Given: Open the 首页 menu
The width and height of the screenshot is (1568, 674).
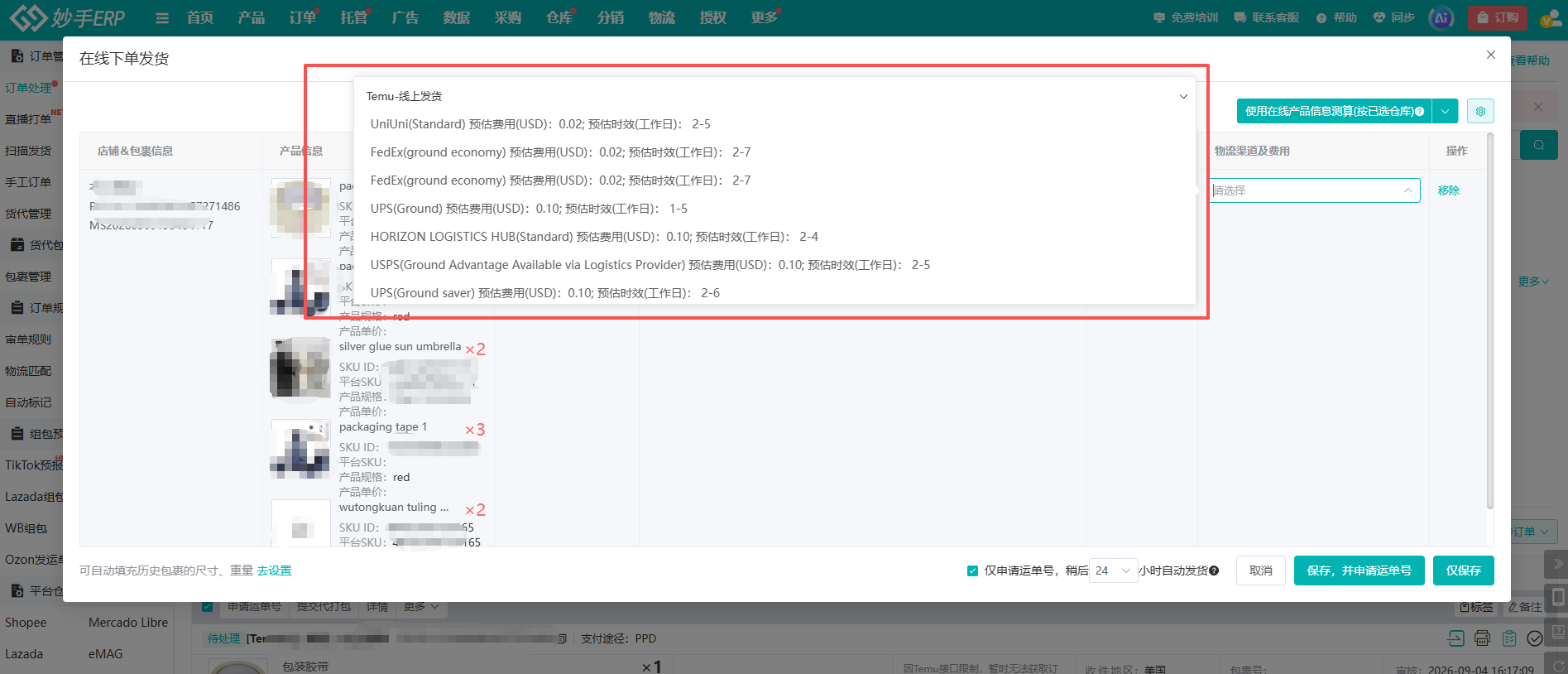Looking at the screenshot, I should coord(200,17).
